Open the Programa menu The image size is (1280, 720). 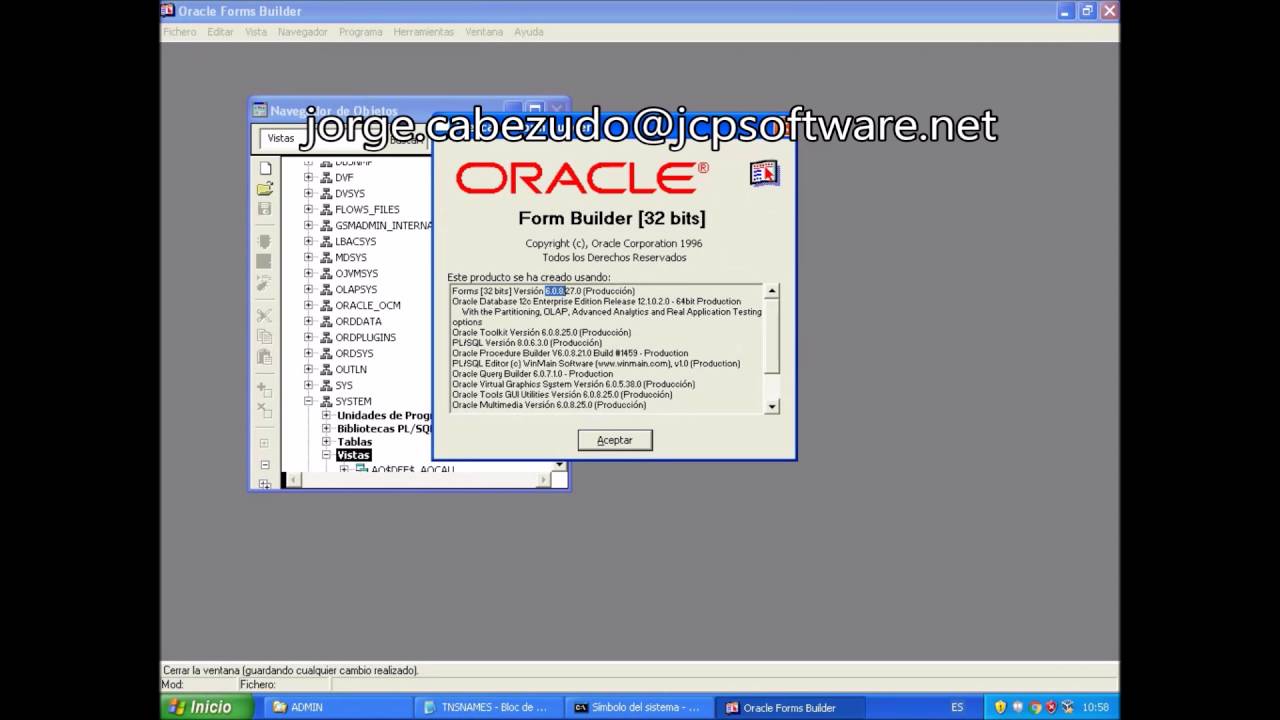360,32
